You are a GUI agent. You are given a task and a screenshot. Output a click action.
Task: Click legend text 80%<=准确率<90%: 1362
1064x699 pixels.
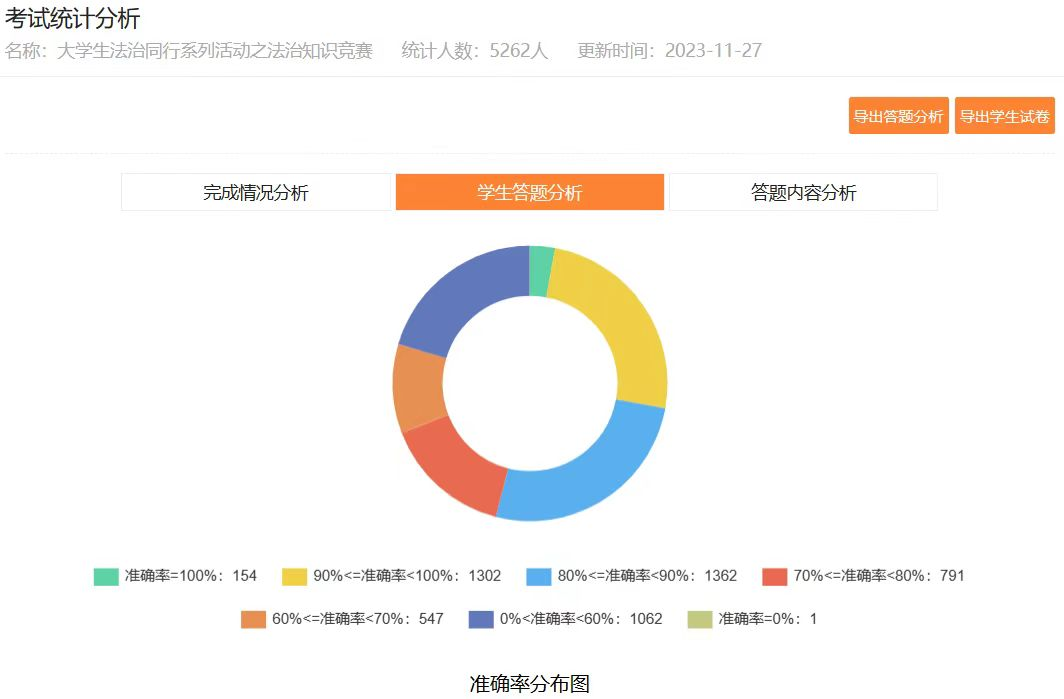click(647, 576)
